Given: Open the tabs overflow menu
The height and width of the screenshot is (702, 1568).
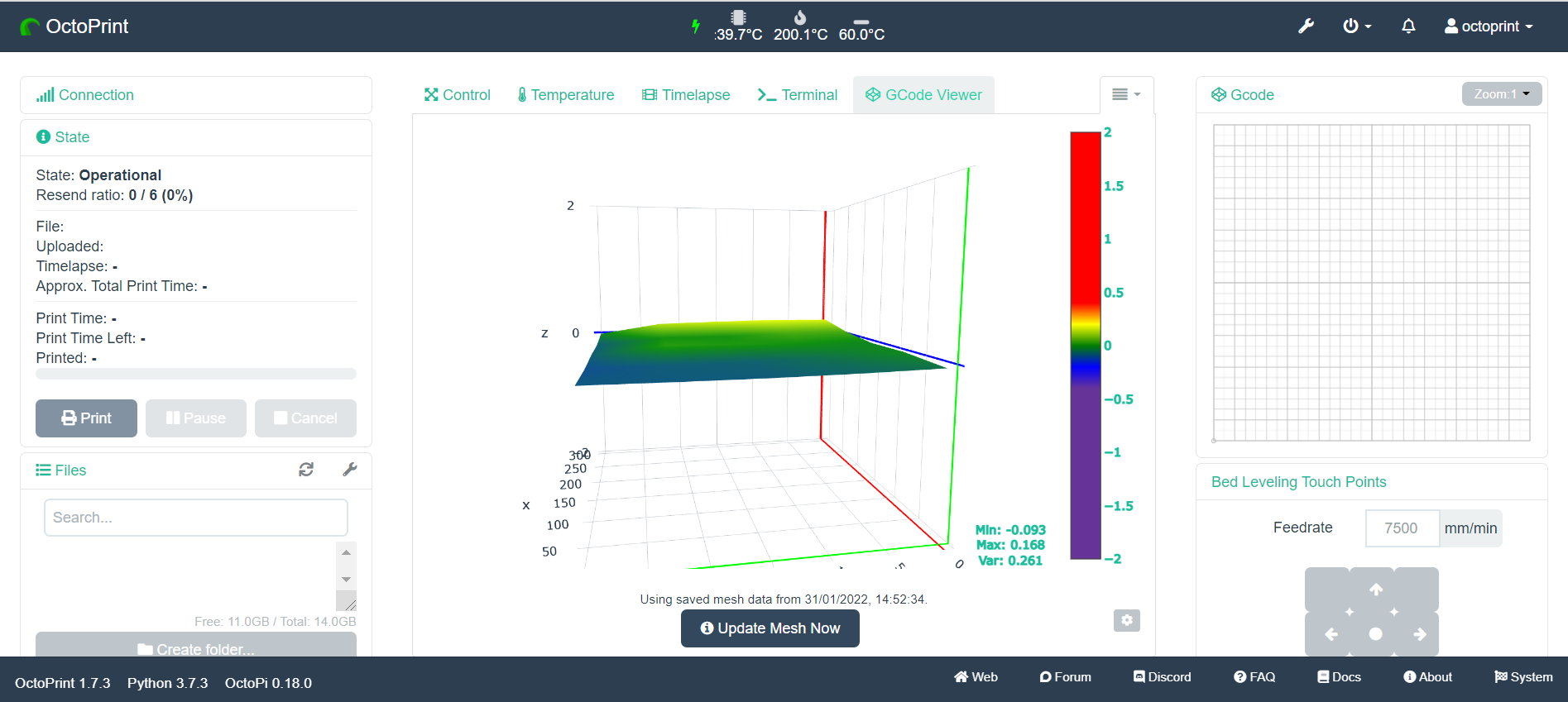Looking at the screenshot, I should click(1126, 94).
